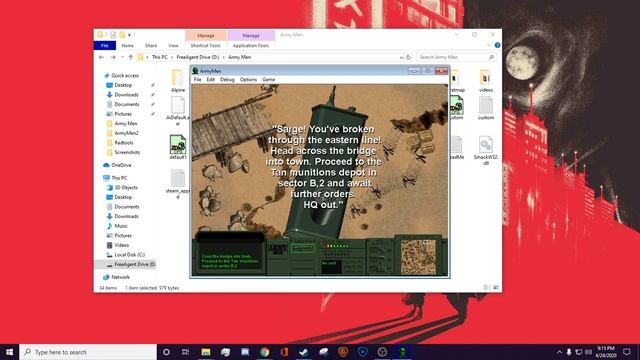Go up one folder level

131,57
